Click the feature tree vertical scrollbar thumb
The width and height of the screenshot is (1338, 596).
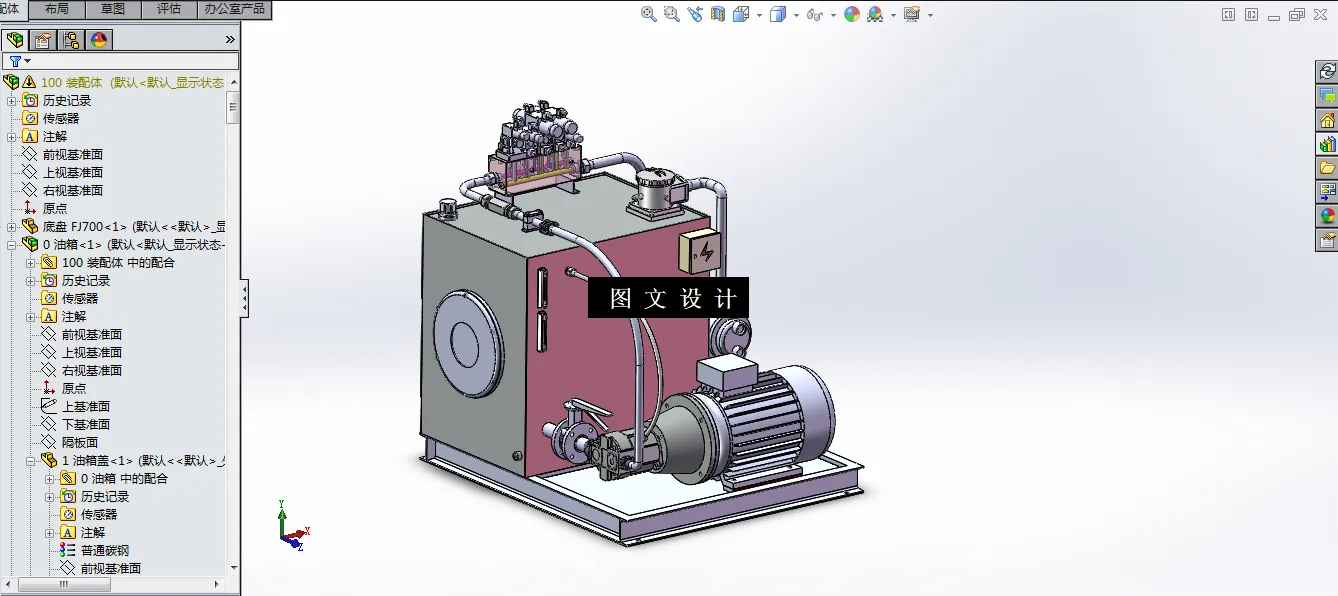[x=233, y=107]
